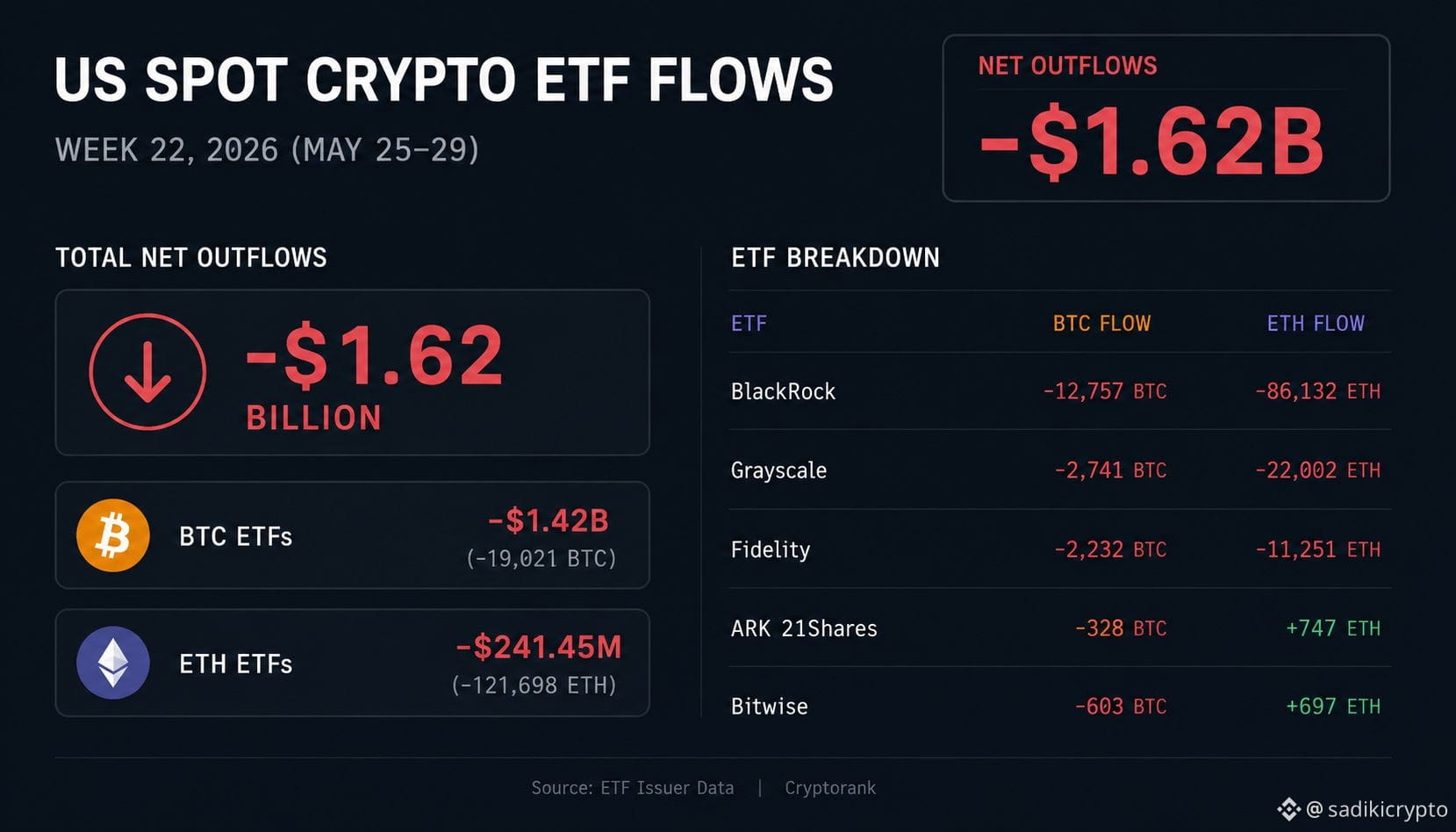Select the Fidelity row label
1456x832 pixels.
click(x=771, y=549)
